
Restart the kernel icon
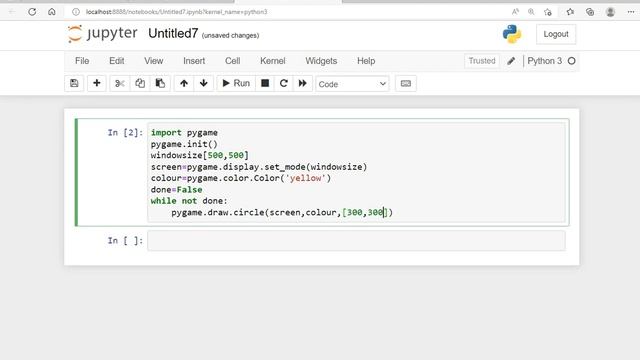point(284,83)
